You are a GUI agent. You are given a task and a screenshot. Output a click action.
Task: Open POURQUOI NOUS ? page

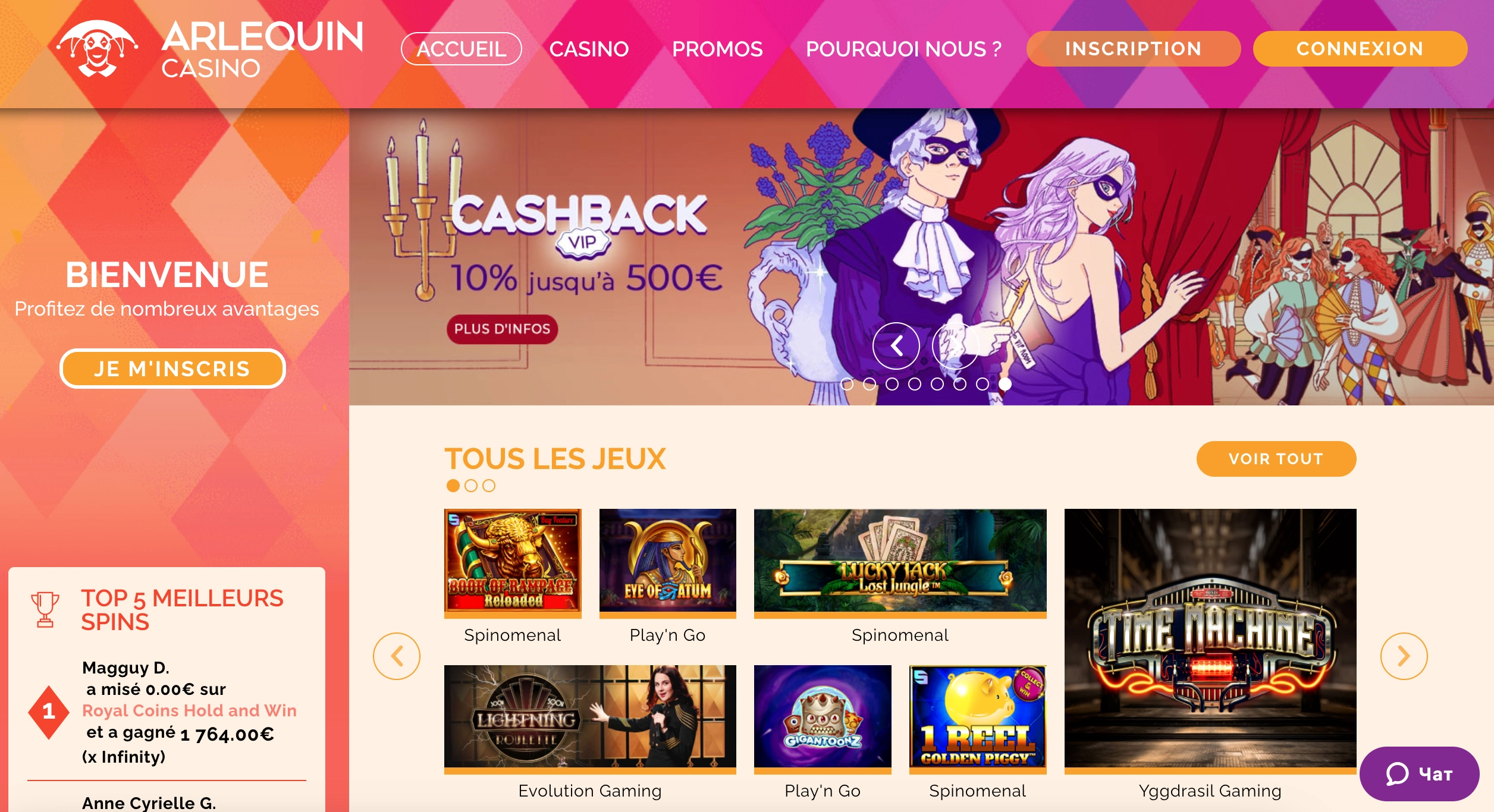click(x=904, y=49)
